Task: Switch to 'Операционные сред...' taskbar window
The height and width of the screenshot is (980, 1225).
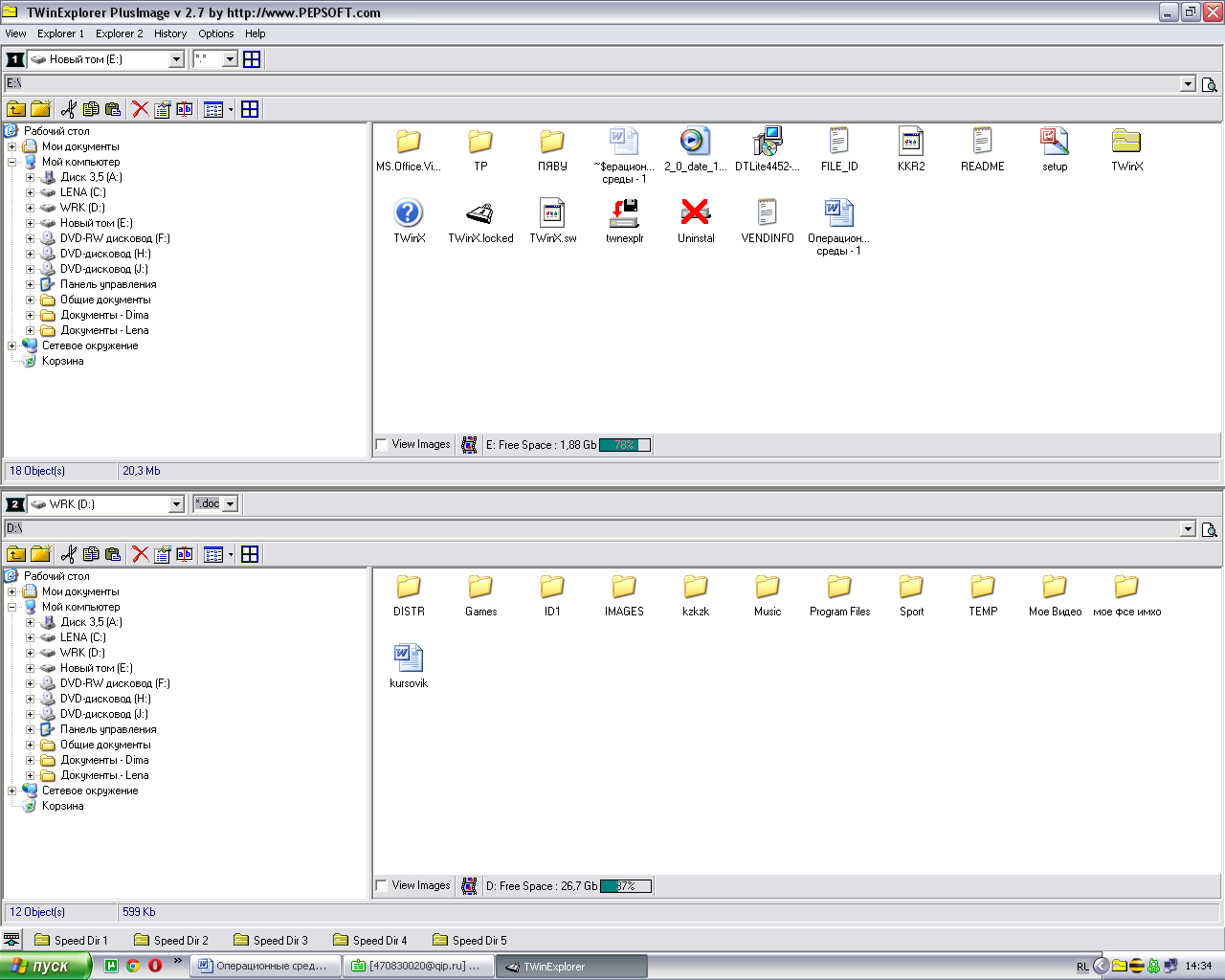Action: click(265, 967)
